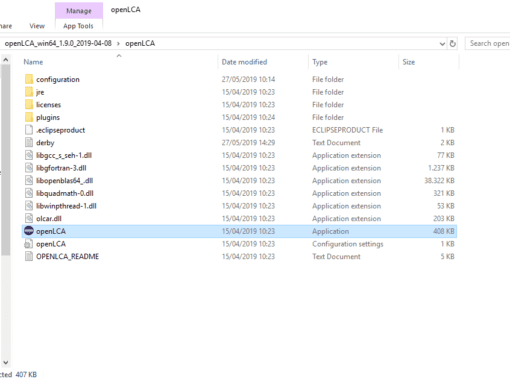Select the plugins folder name
The image size is (510, 382).
pos(48,117)
